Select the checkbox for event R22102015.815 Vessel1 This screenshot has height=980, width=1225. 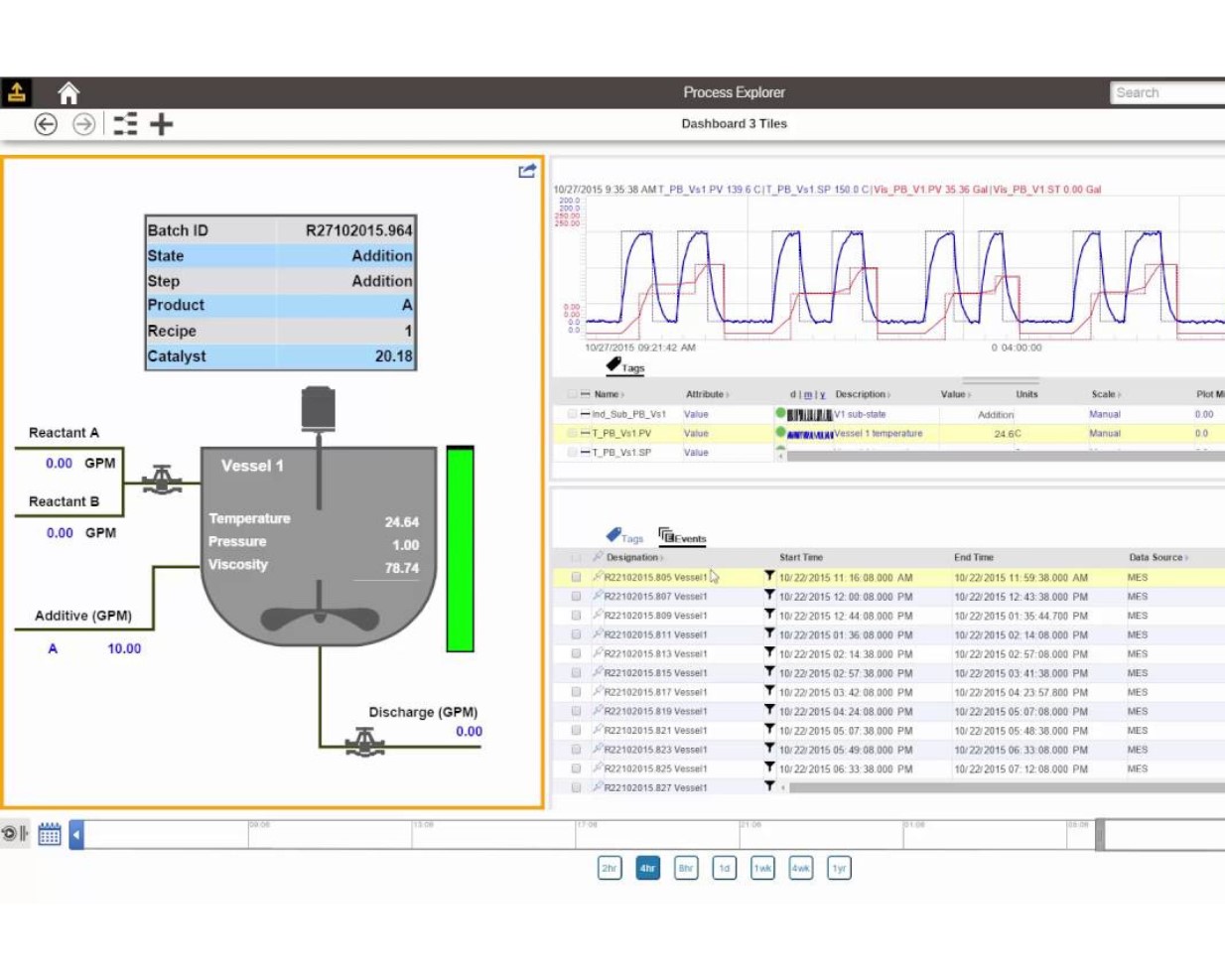pyautogui.click(x=576, y=673)
